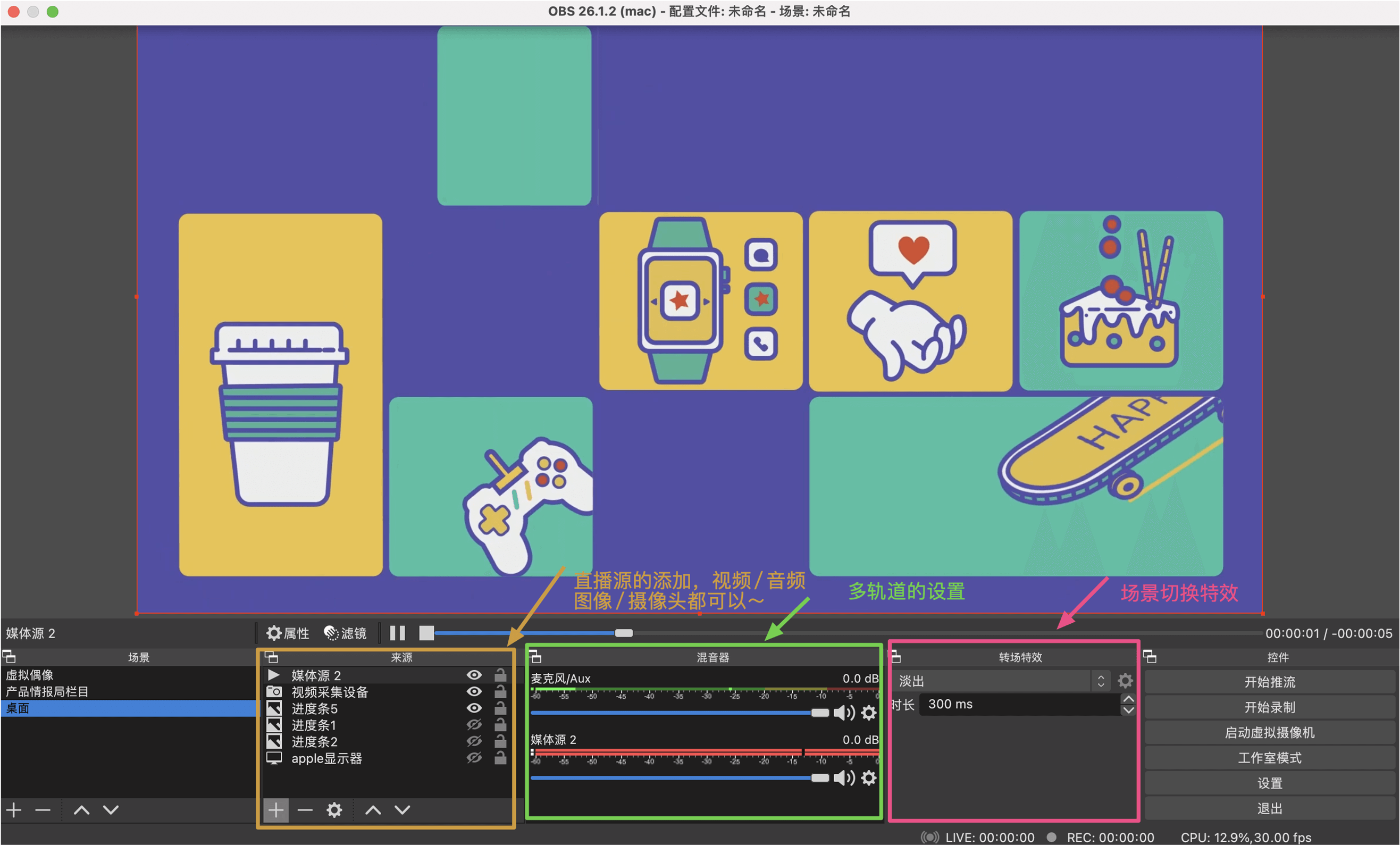Viewport: 1400px width, 845px height.
Task: Select the 产品情报局栏目 scene
Action: click(x=47, y=691)
